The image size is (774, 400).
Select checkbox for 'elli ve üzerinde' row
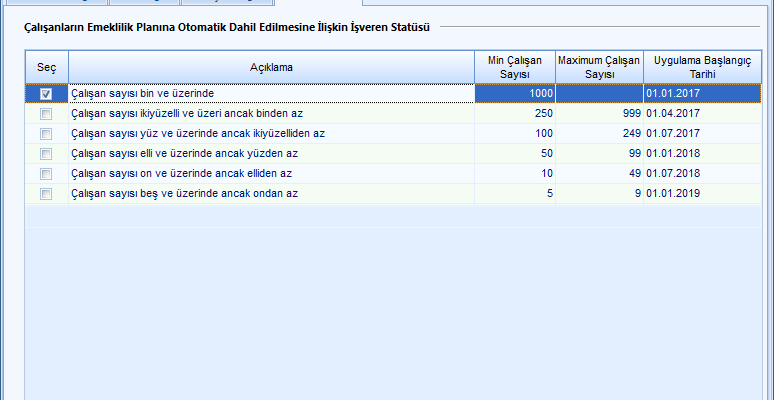pos(46,154)
